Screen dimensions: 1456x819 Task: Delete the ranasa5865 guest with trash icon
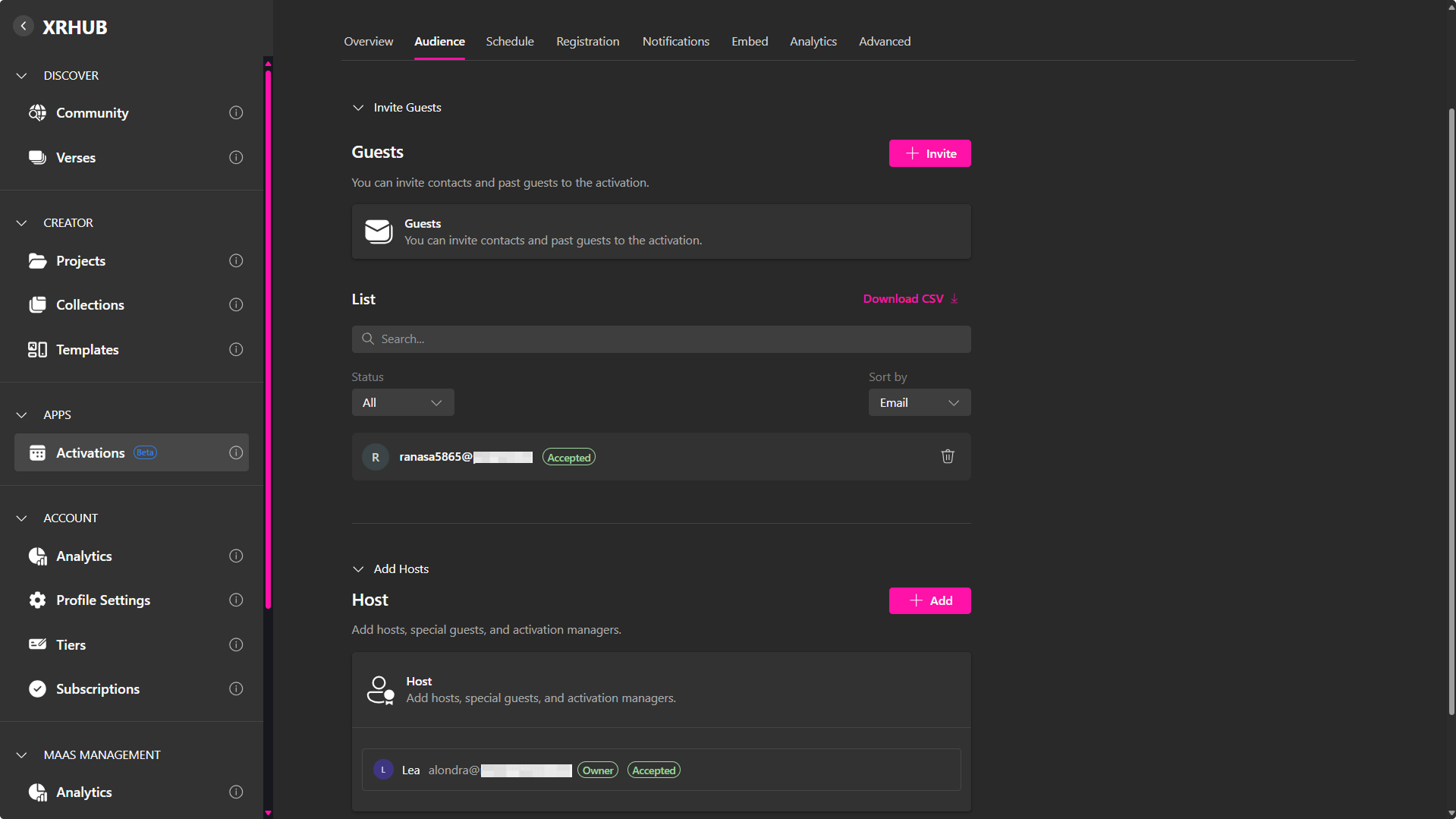point(947,456)
